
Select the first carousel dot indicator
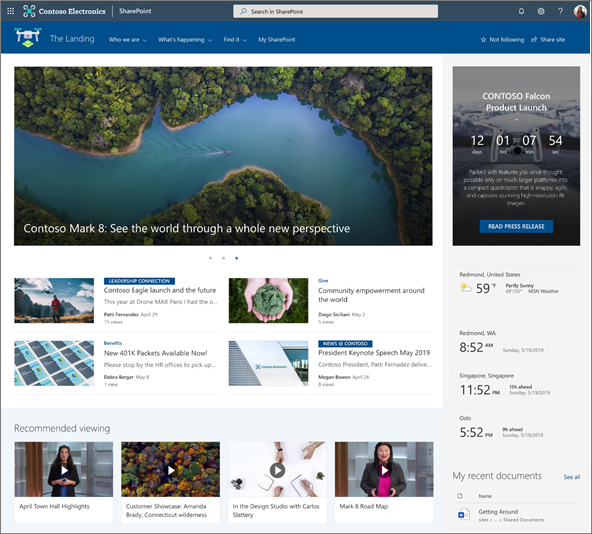[x=210, y=258]
